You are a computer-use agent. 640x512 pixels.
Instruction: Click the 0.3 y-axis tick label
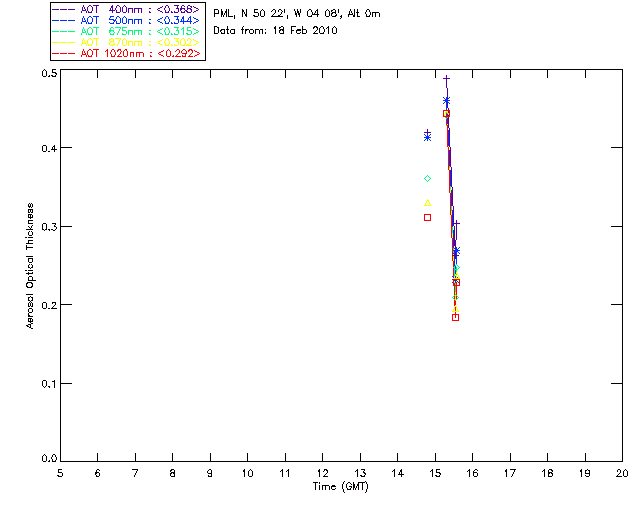coord(49,227)
